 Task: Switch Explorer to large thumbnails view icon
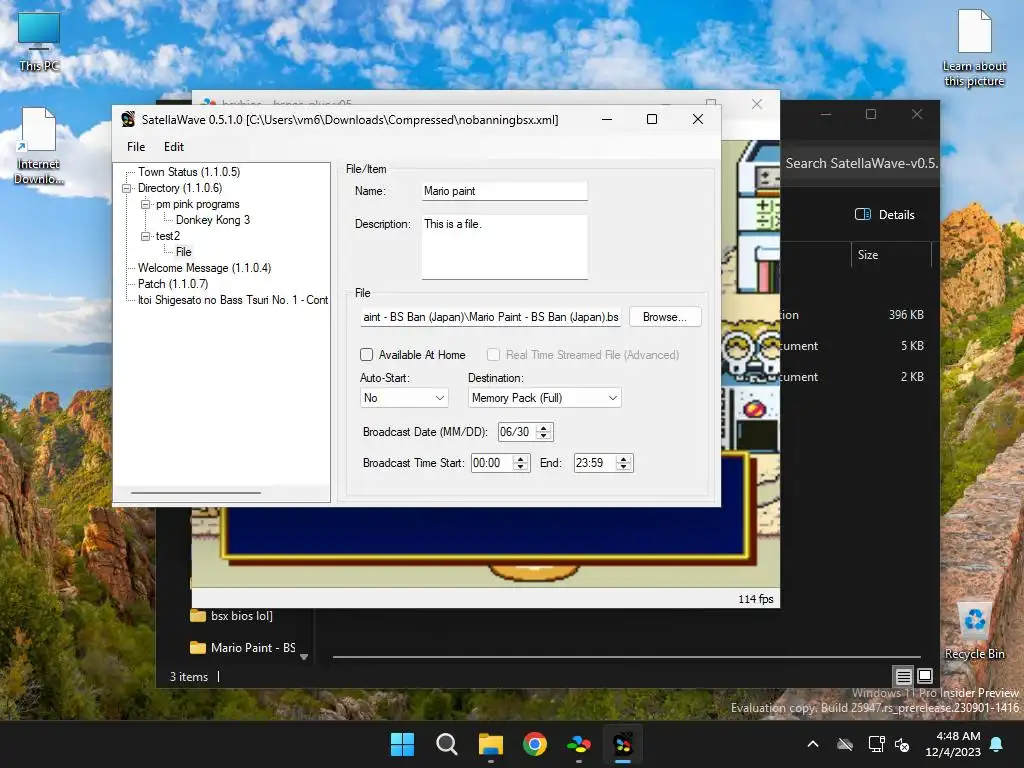point(925,676)
